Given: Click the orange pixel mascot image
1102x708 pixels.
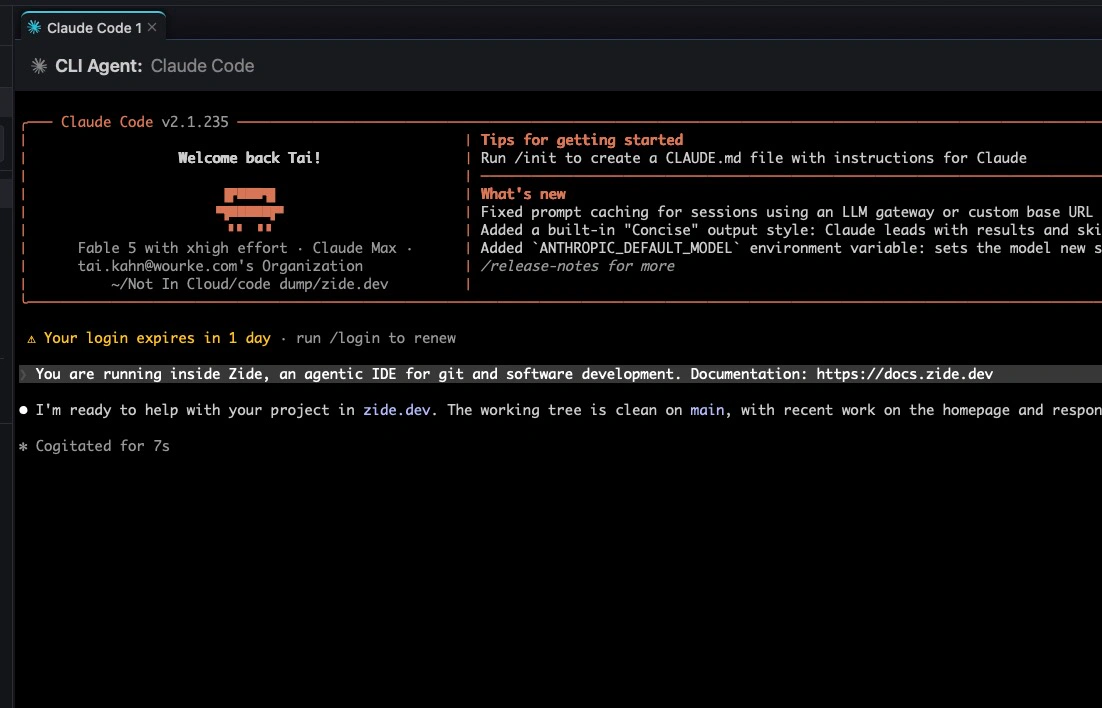Looking at the screenshot, I should click(249, 210).
